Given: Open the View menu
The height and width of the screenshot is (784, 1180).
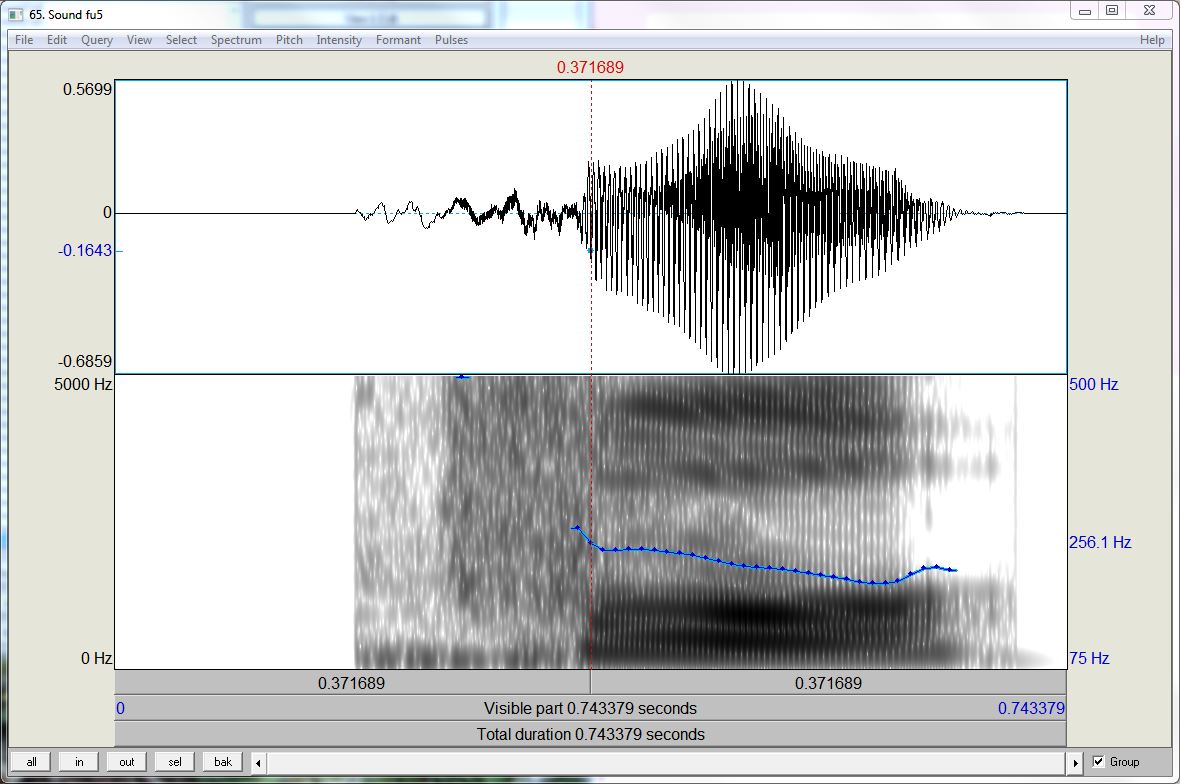Looking at the screenshot, I should [139, 40].
